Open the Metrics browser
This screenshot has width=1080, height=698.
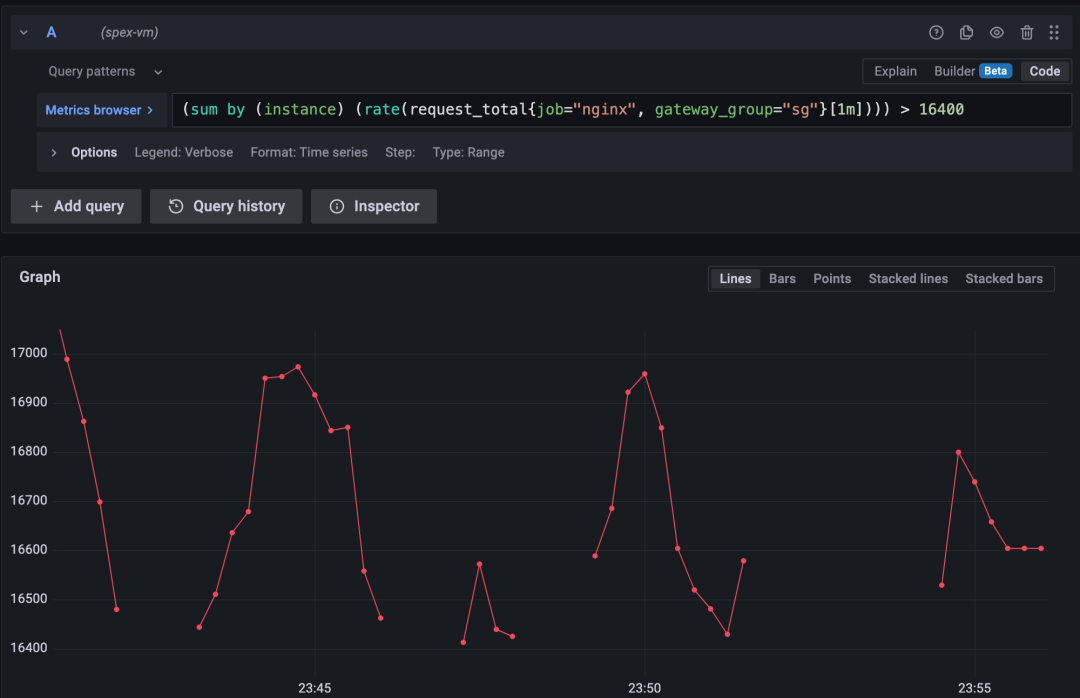(100, 110)
